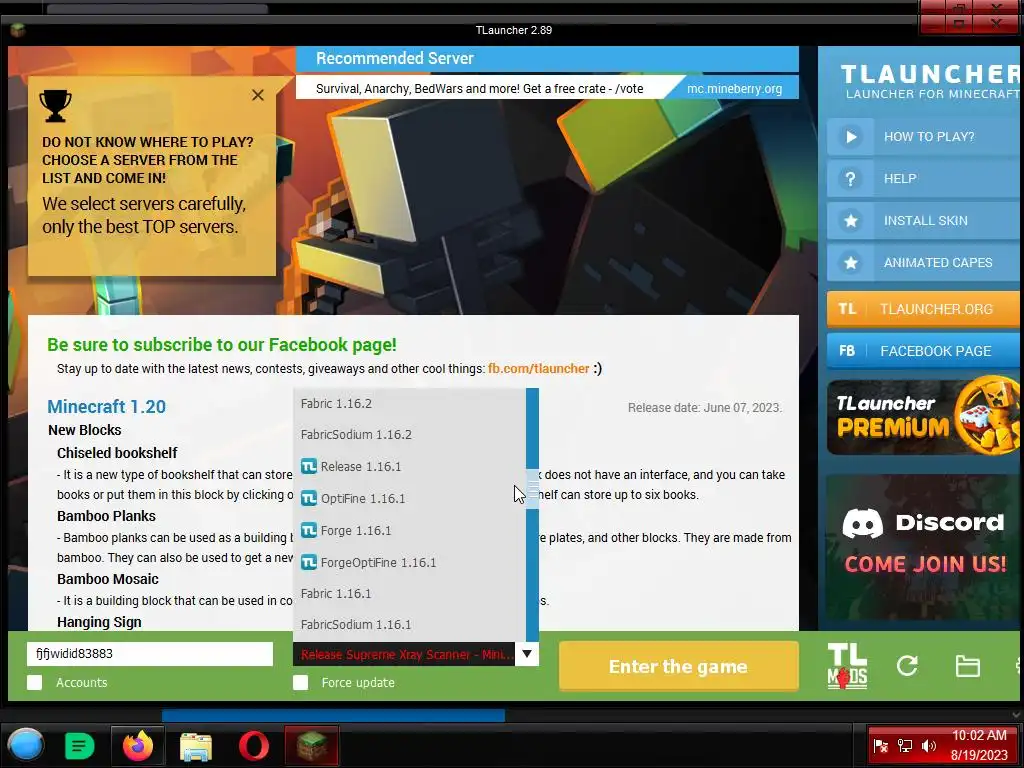This screenshot has height=768, width=1024.
Task: Click the version list scrollbar thumb
Action: click(533, 488)
